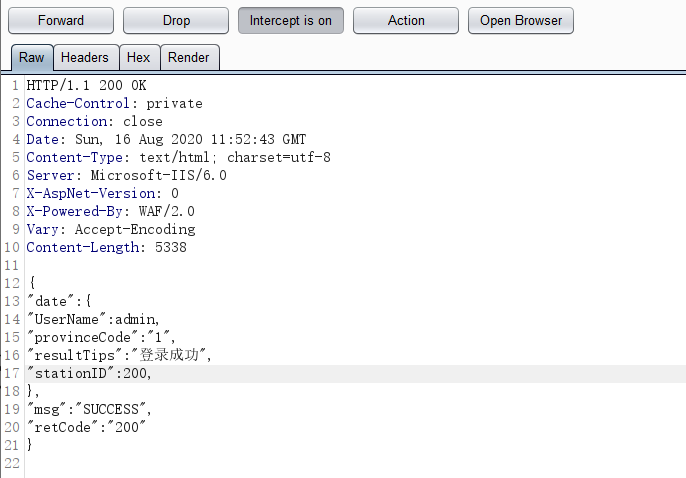Click the Forward button
Image resolution: width=686 pixels, height=478 pixels.
point(61,20)
